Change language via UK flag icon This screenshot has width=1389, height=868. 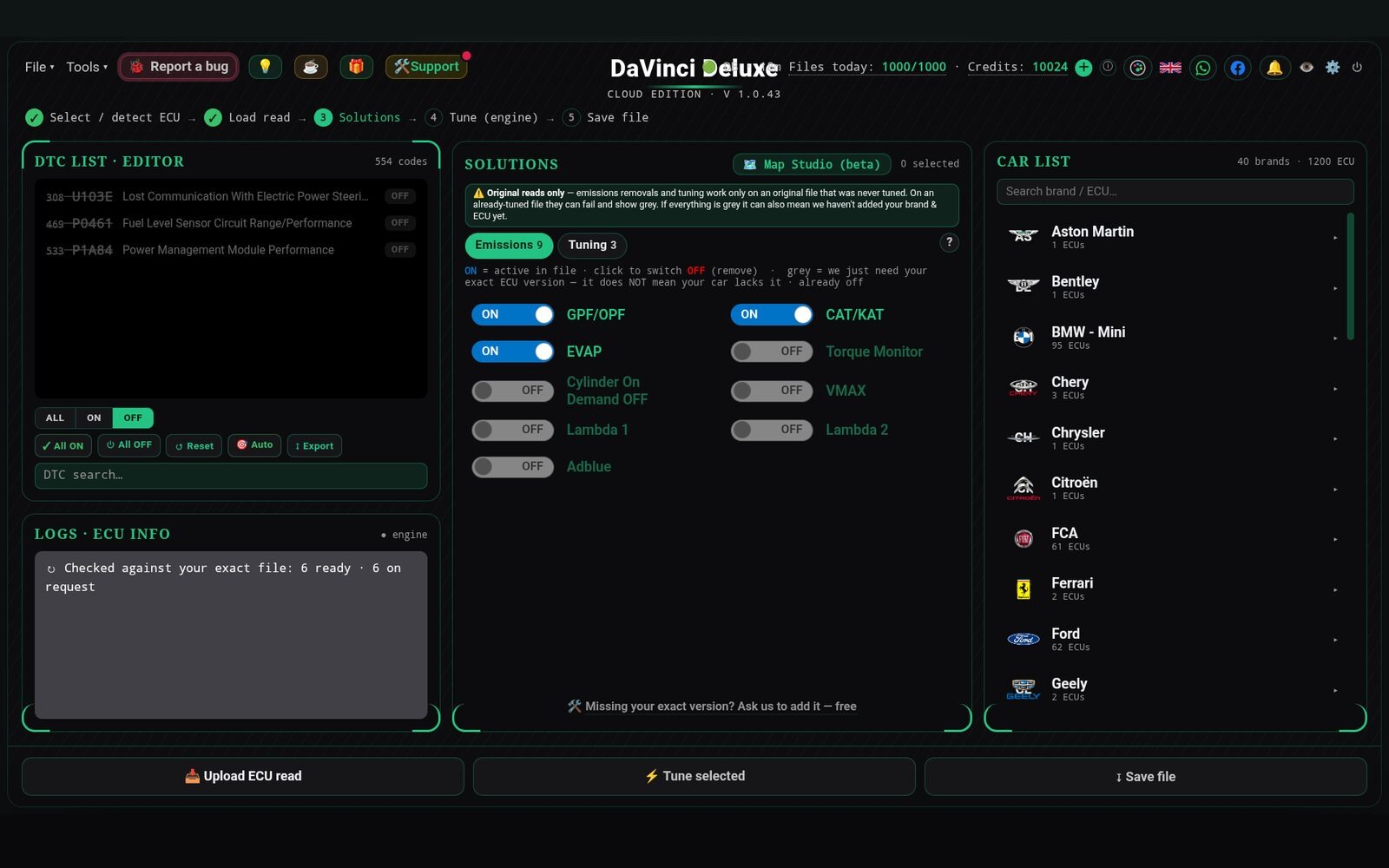tap(1170, 68)
